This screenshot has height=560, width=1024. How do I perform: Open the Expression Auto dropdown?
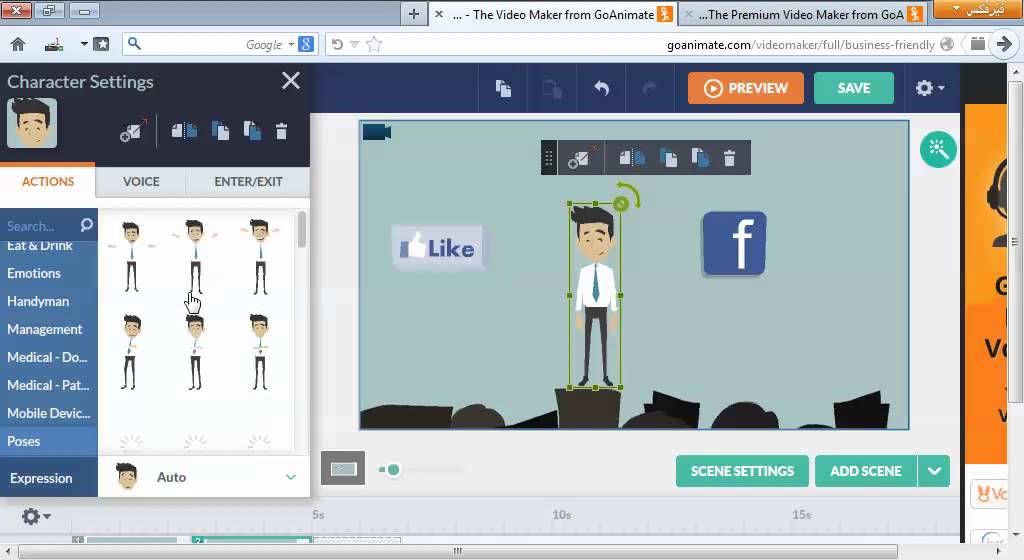point(204,477)
